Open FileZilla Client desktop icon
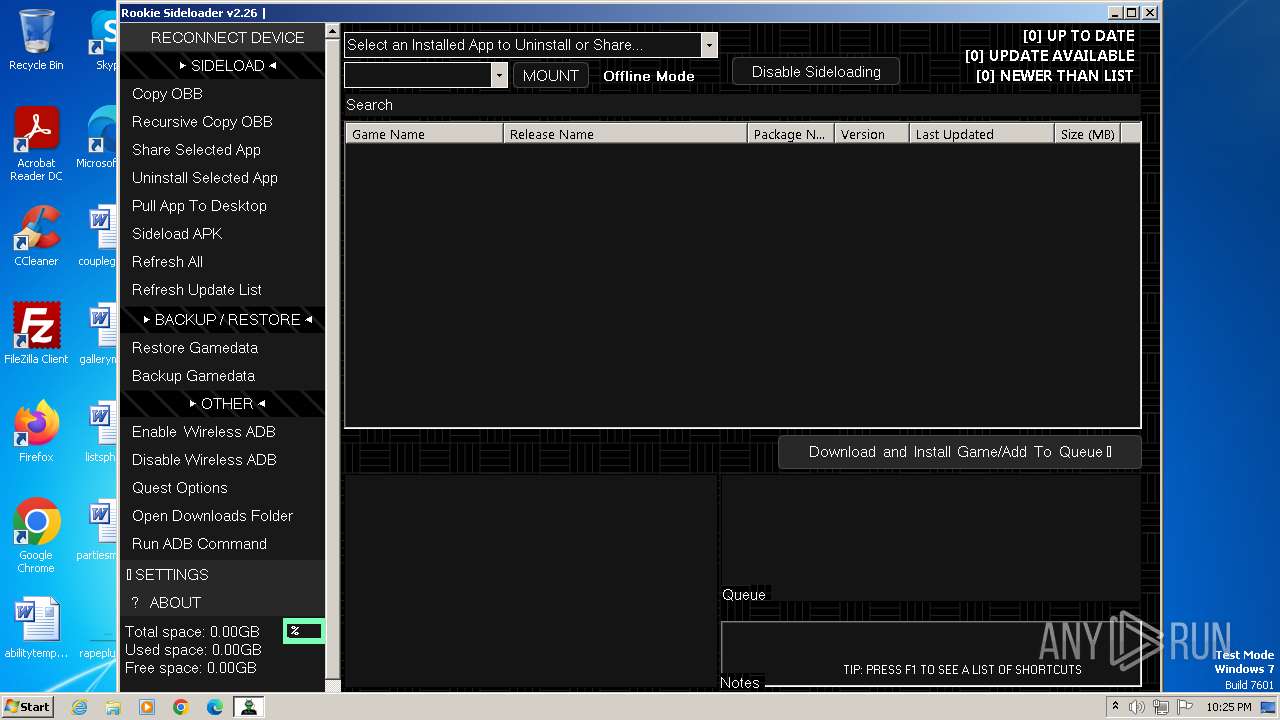The image size is (1280, 720). [x=36, y=334]
